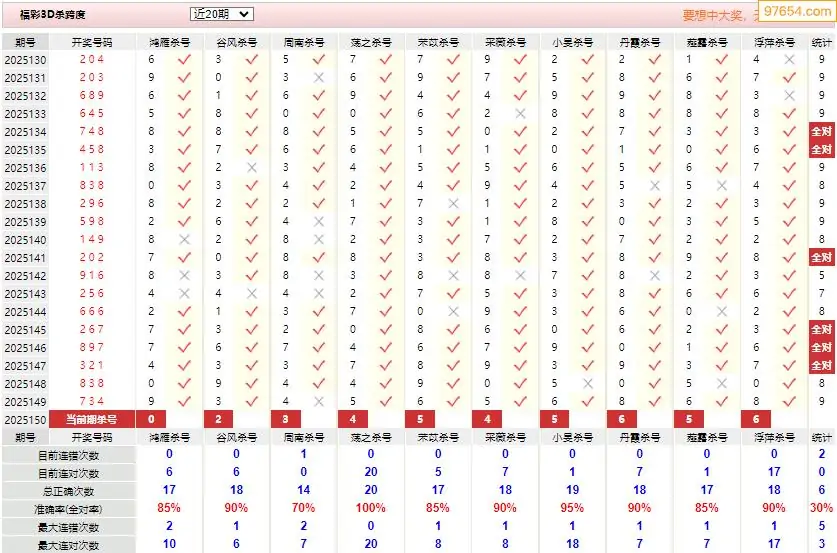Click the 鸿雁杀号 header above row 2025130
The image size is (837, 553).
(170, 42)
